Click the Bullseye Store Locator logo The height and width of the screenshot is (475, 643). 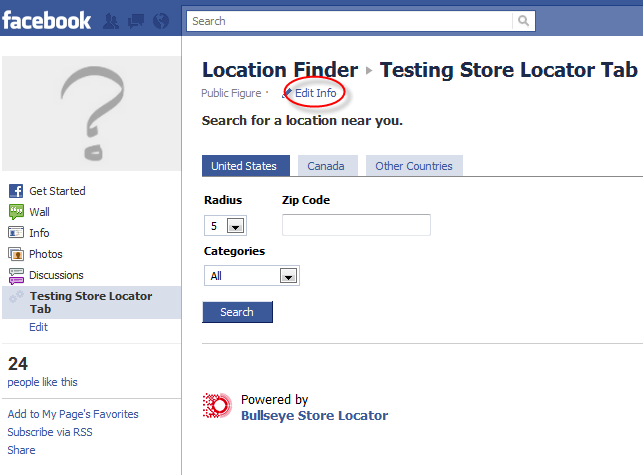pyautogui.click(x=217, y=406)
